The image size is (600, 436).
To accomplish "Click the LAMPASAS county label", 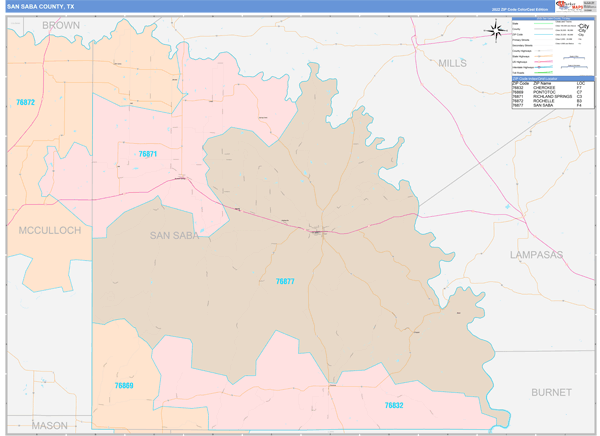I will click(536, 255).
